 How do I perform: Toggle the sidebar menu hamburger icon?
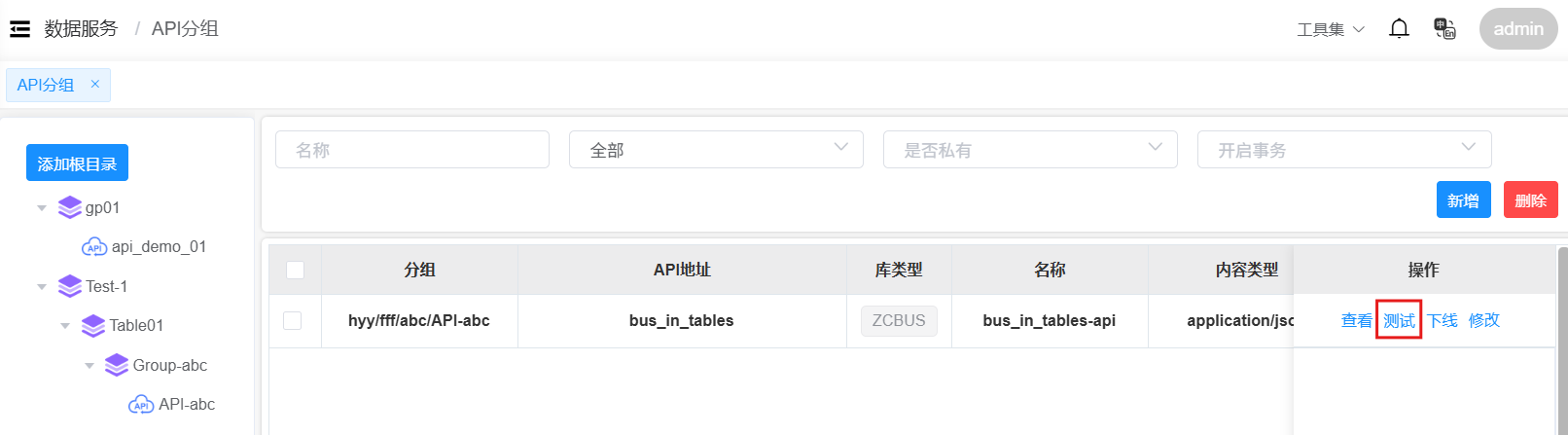(19, 29)
